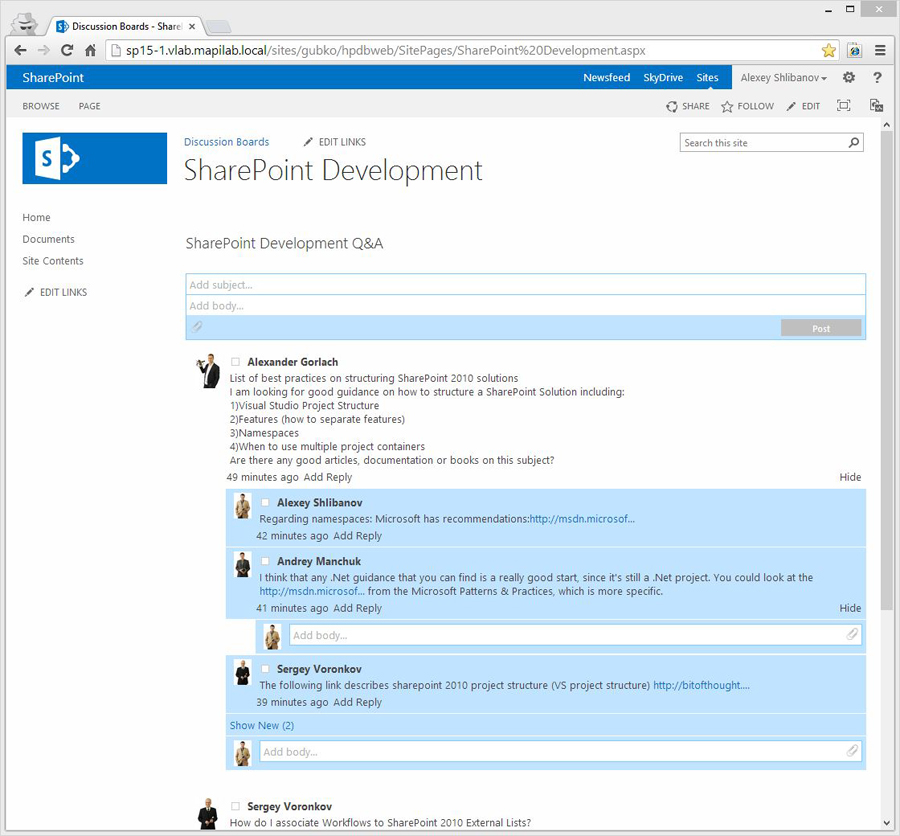Open Newsfeed in the top bar

pos(607,78)
